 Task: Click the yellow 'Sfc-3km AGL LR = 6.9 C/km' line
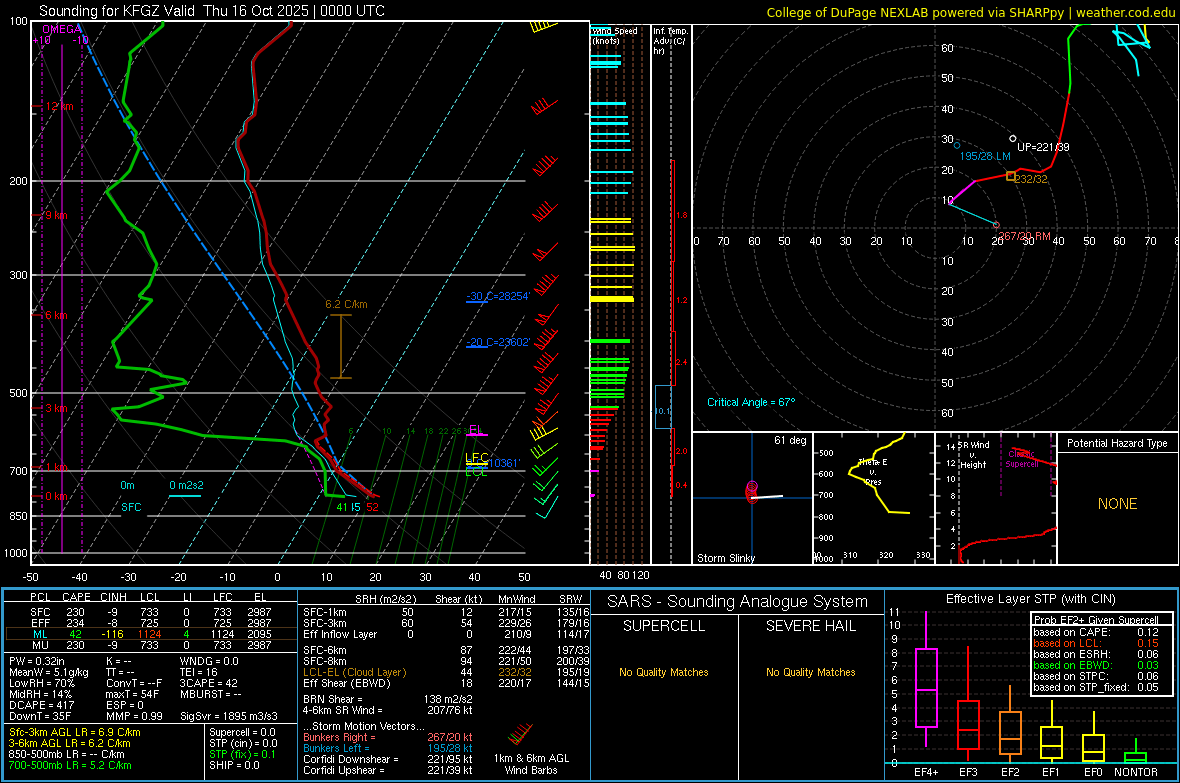(75, 732)
